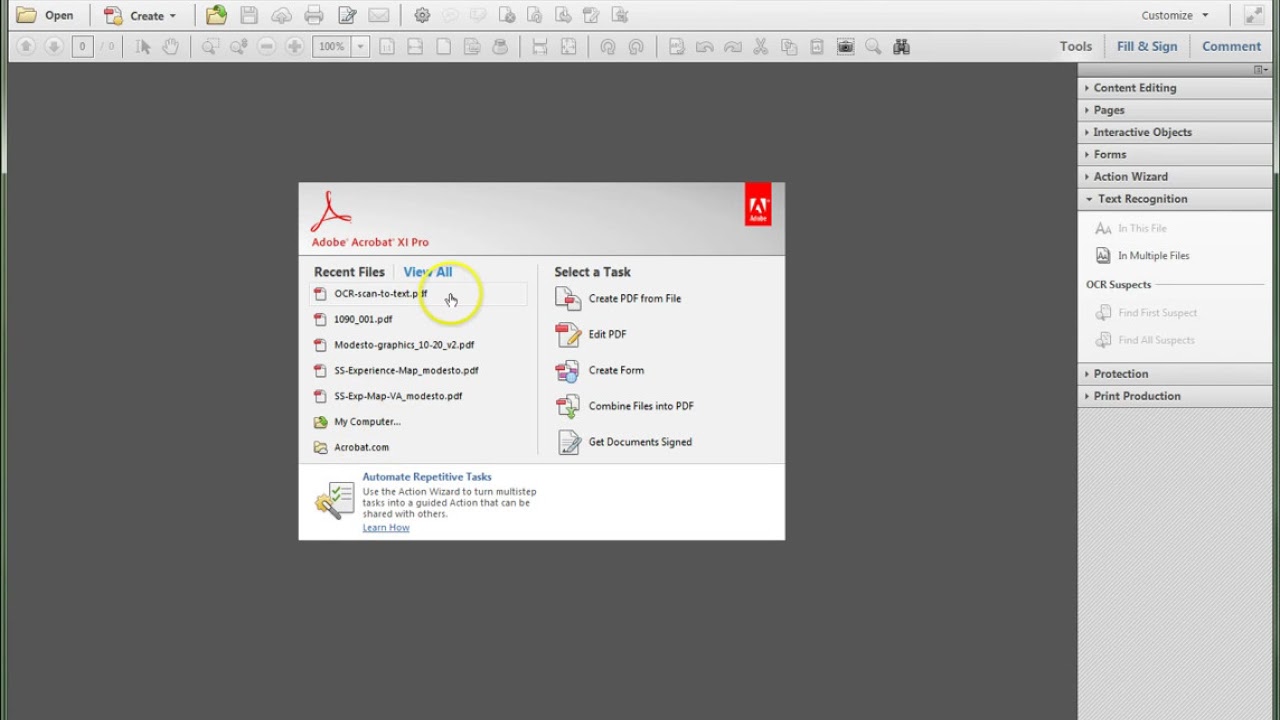Collapse the Text Recognition panel

[1174, 198]
